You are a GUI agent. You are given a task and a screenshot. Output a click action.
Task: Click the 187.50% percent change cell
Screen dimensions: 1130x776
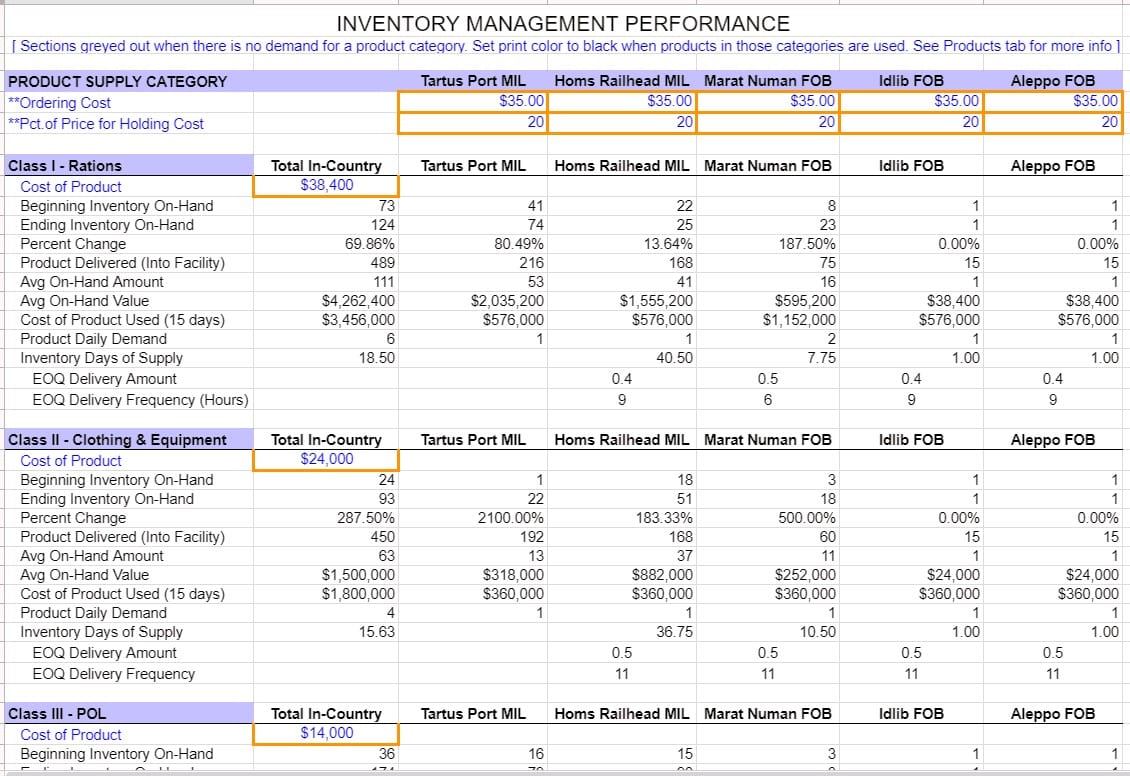click(x=807, y=244)
